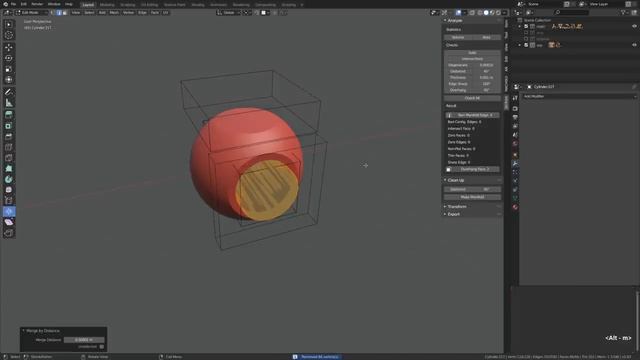Open the Active Tool properties tab
The height and width of the screenshot is (360, 640).
click(x=515, y=98)
